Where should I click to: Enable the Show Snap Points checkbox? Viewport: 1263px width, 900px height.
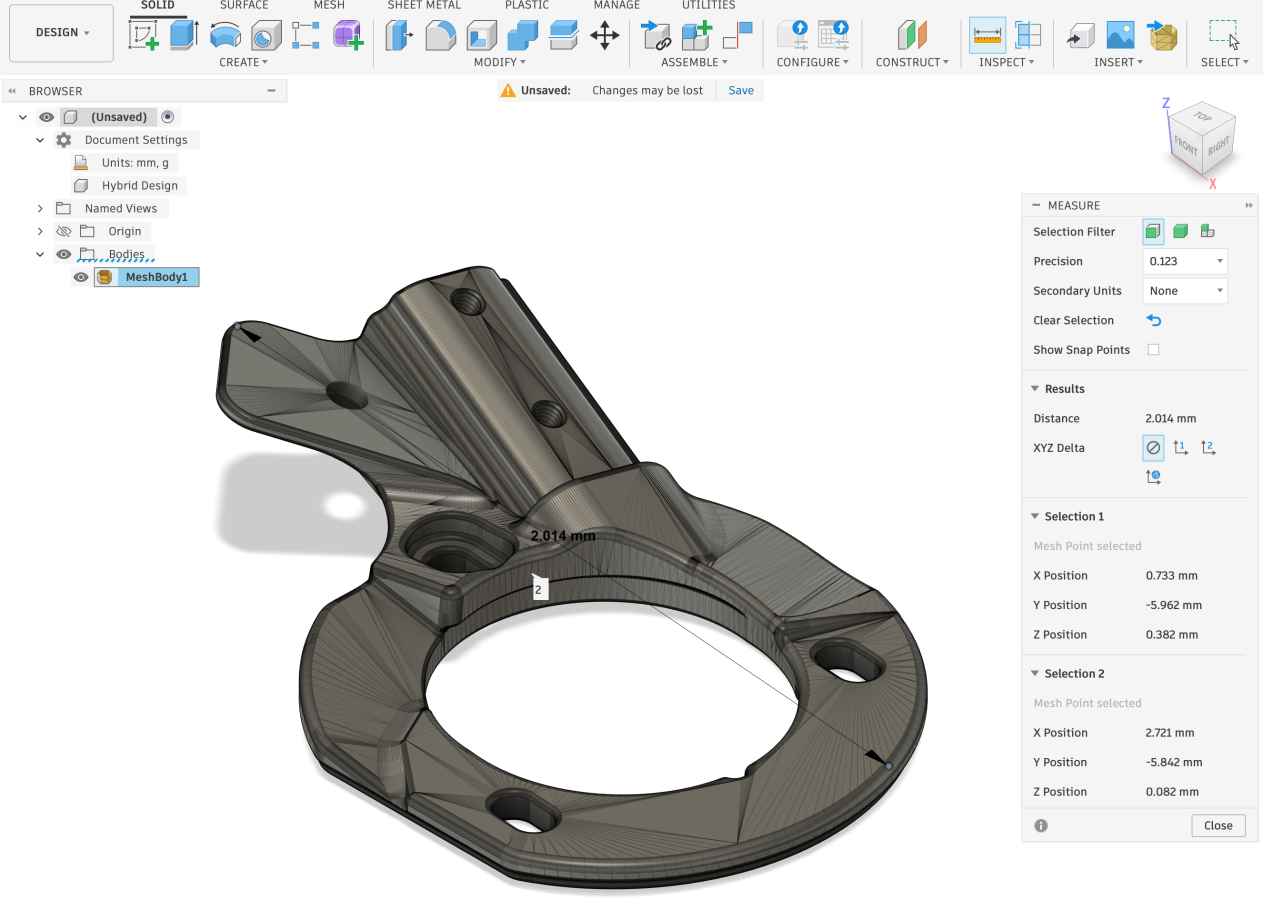(x=1153, y=350)
